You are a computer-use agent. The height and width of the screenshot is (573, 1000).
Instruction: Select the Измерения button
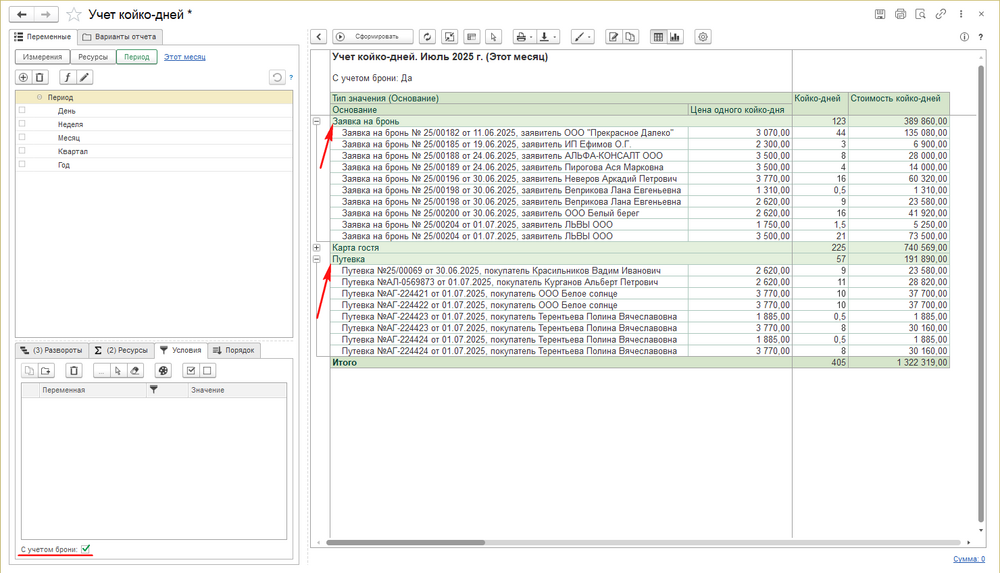(43, 57)
